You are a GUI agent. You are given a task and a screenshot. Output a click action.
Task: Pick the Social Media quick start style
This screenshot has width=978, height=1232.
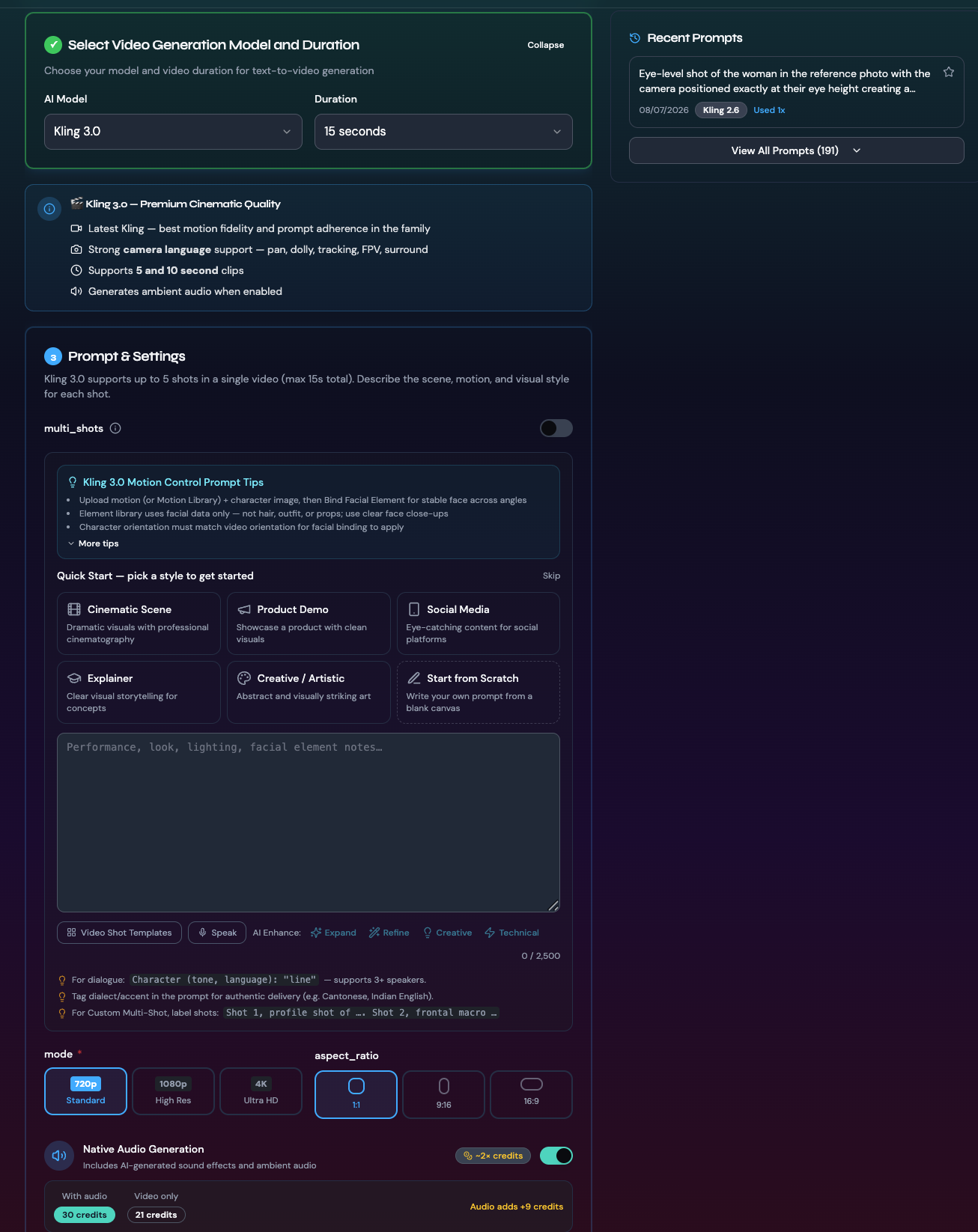[x=479, y=623]
